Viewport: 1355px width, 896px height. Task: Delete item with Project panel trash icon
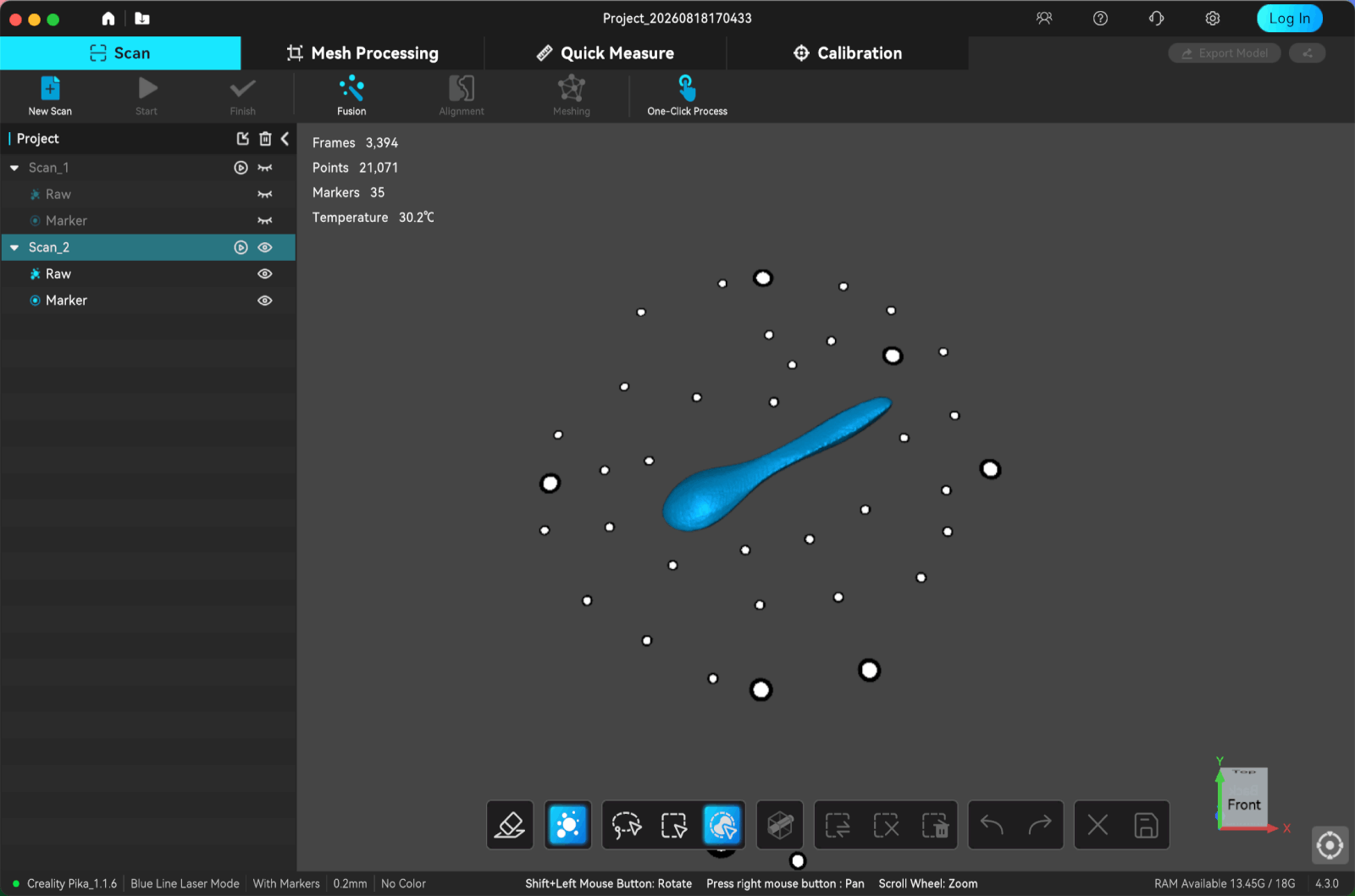(x=265, y=139)
